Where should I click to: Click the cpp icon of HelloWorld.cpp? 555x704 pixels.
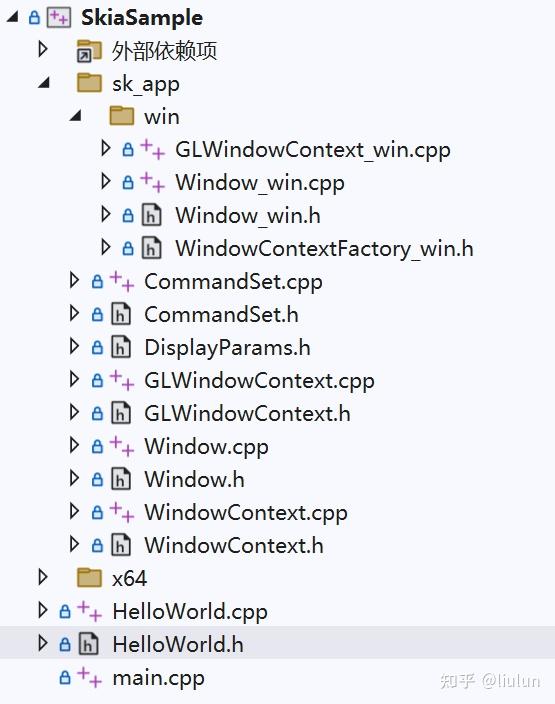tap(89, 612)
